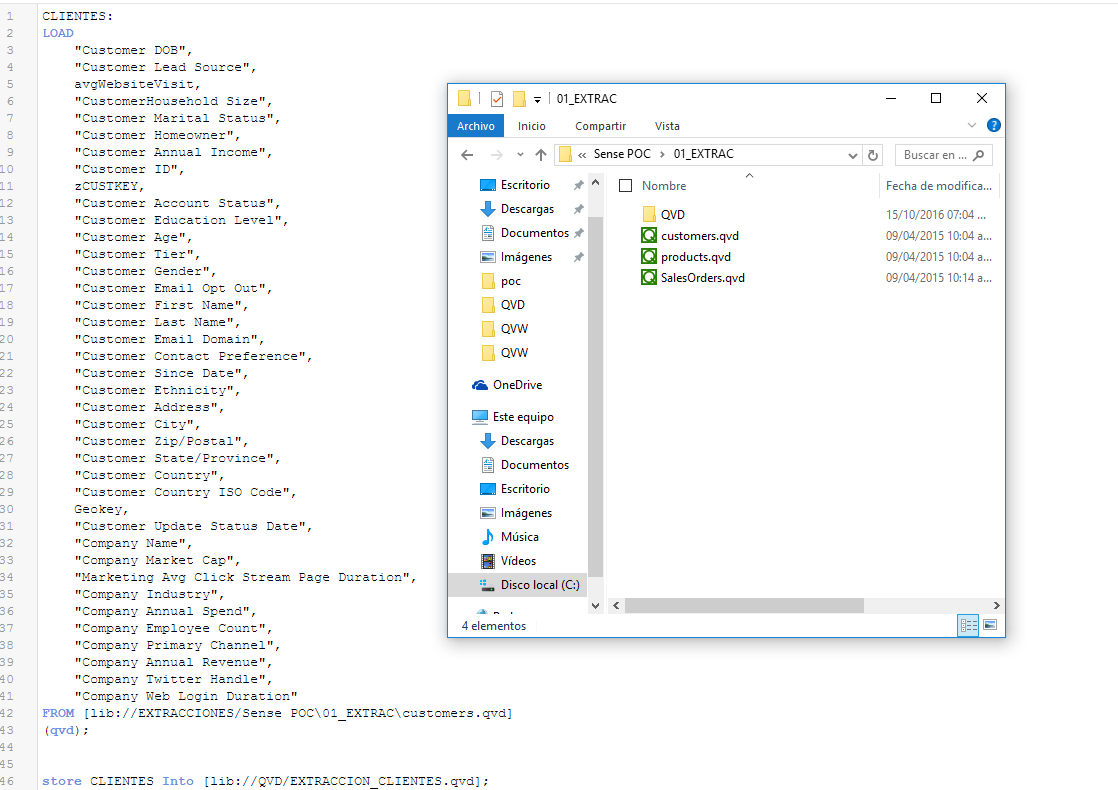Screen dimensions: 1118x790
Task: Open the customers.qvd file
Action: [699, 236]
